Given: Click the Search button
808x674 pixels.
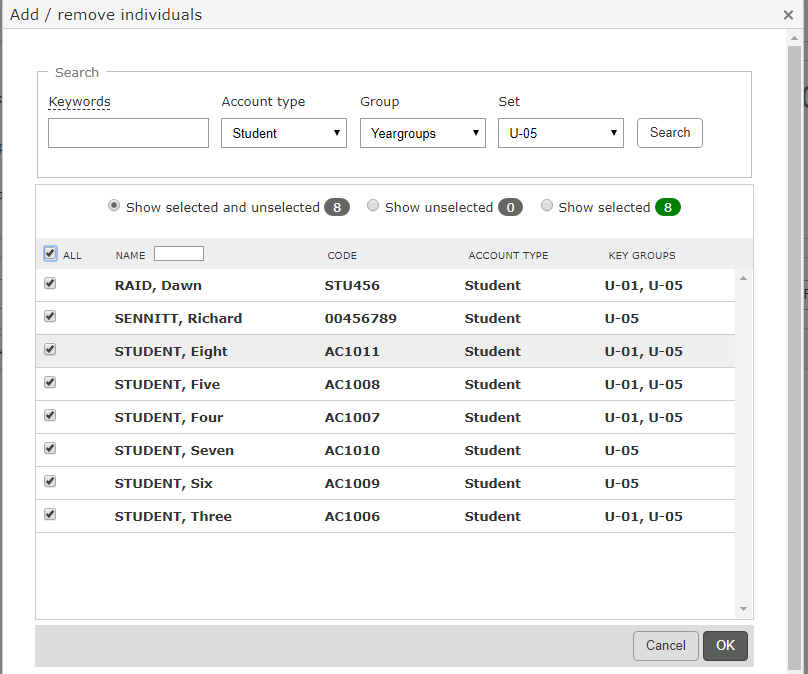Looking at the screenshot, I should tap(669, 133).
